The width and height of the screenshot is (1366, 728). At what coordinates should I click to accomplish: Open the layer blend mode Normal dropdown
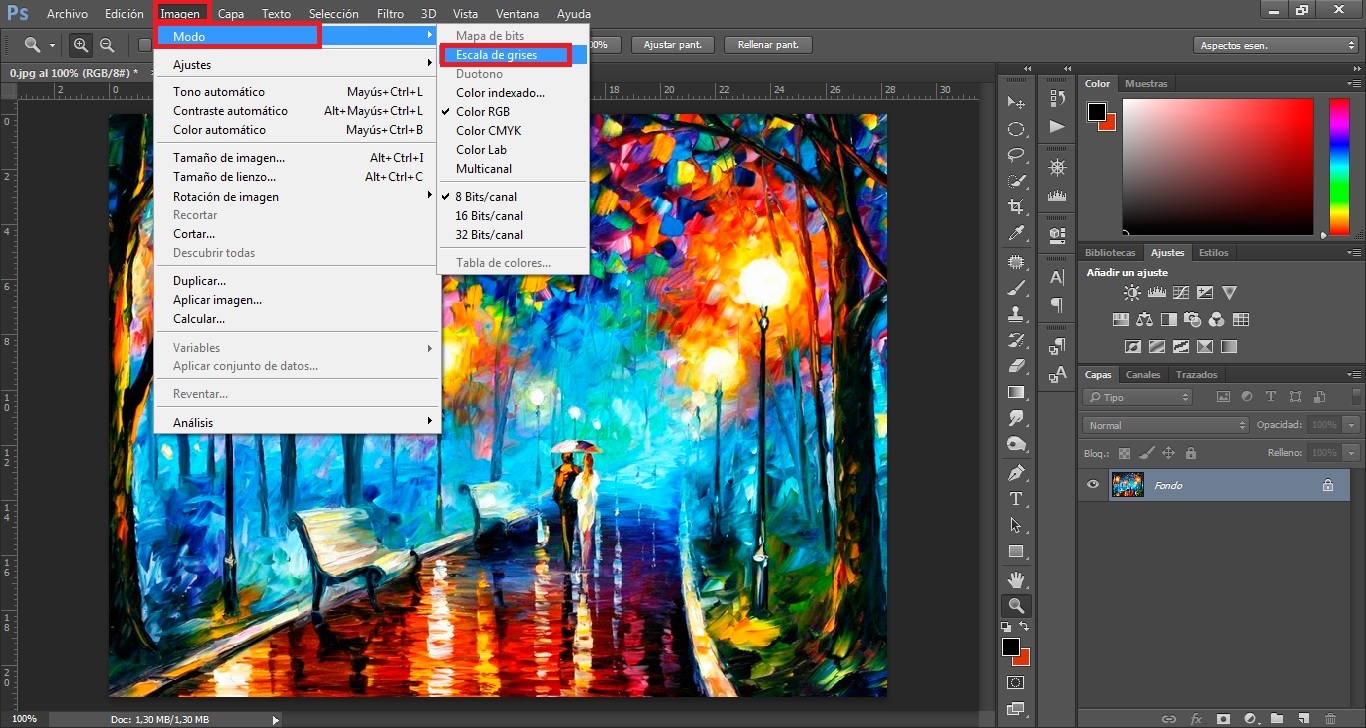pos(1166,425)
